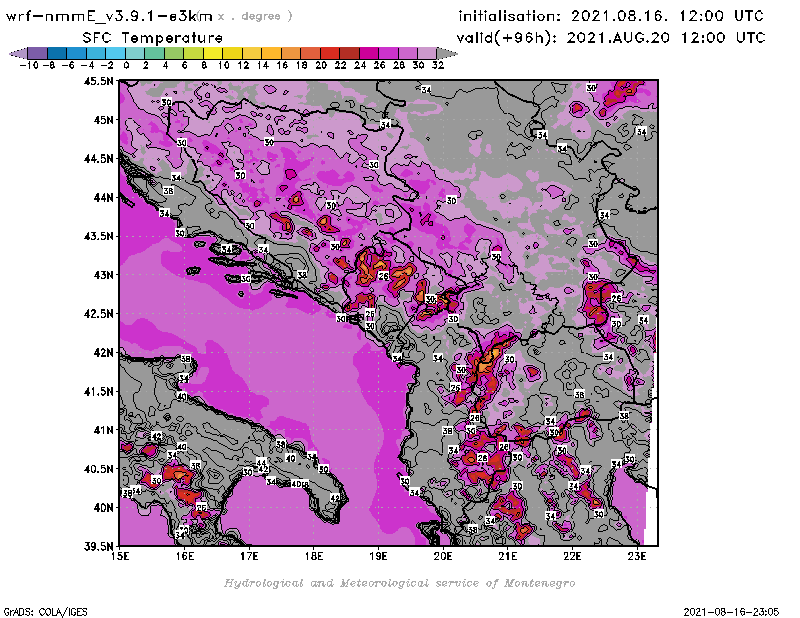
Task: Click the lilac below -10 arrow on the legend
Action: pyautogui.click(x=18, y=53)
